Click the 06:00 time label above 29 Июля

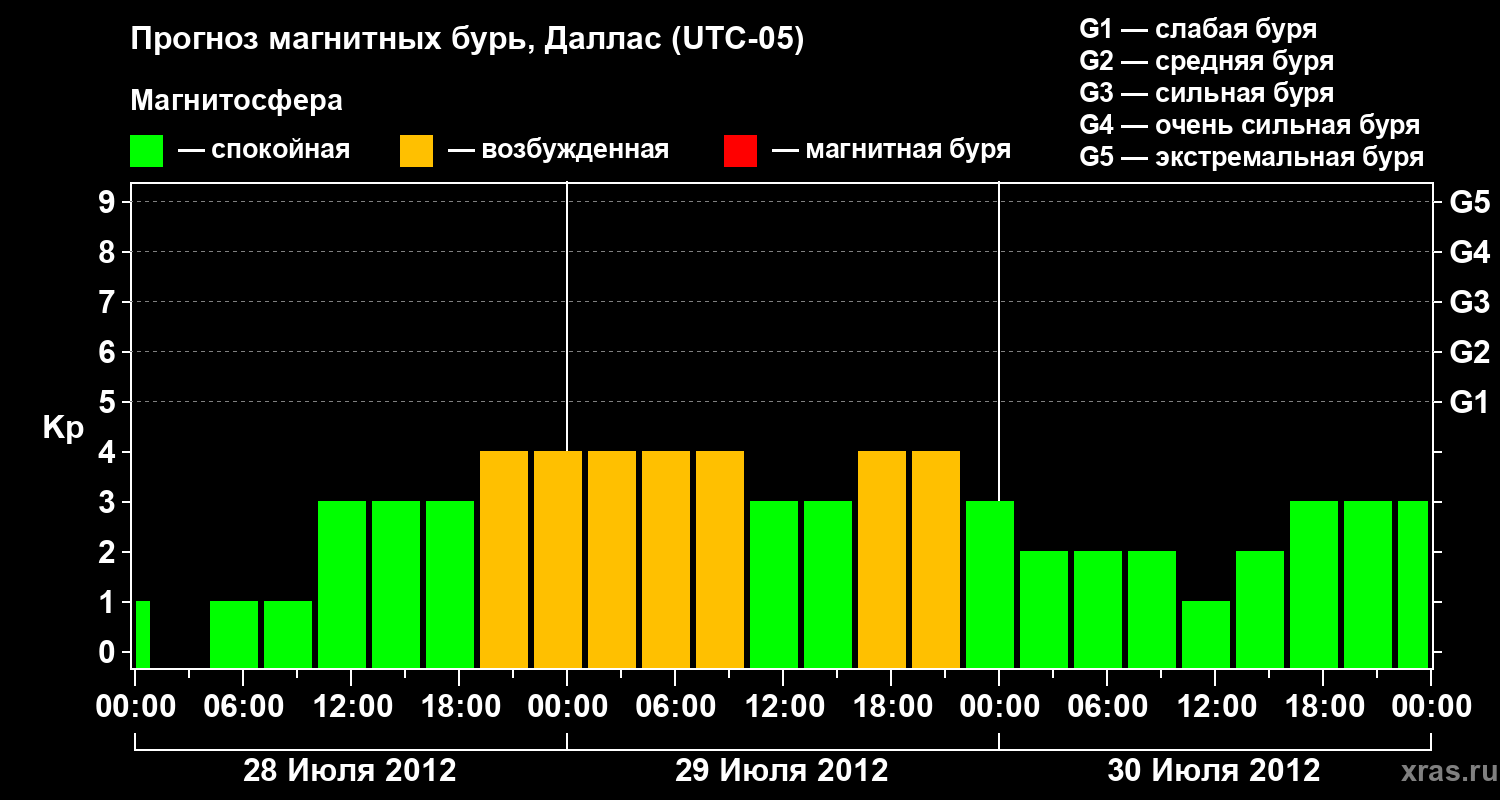tap(674, 707)
